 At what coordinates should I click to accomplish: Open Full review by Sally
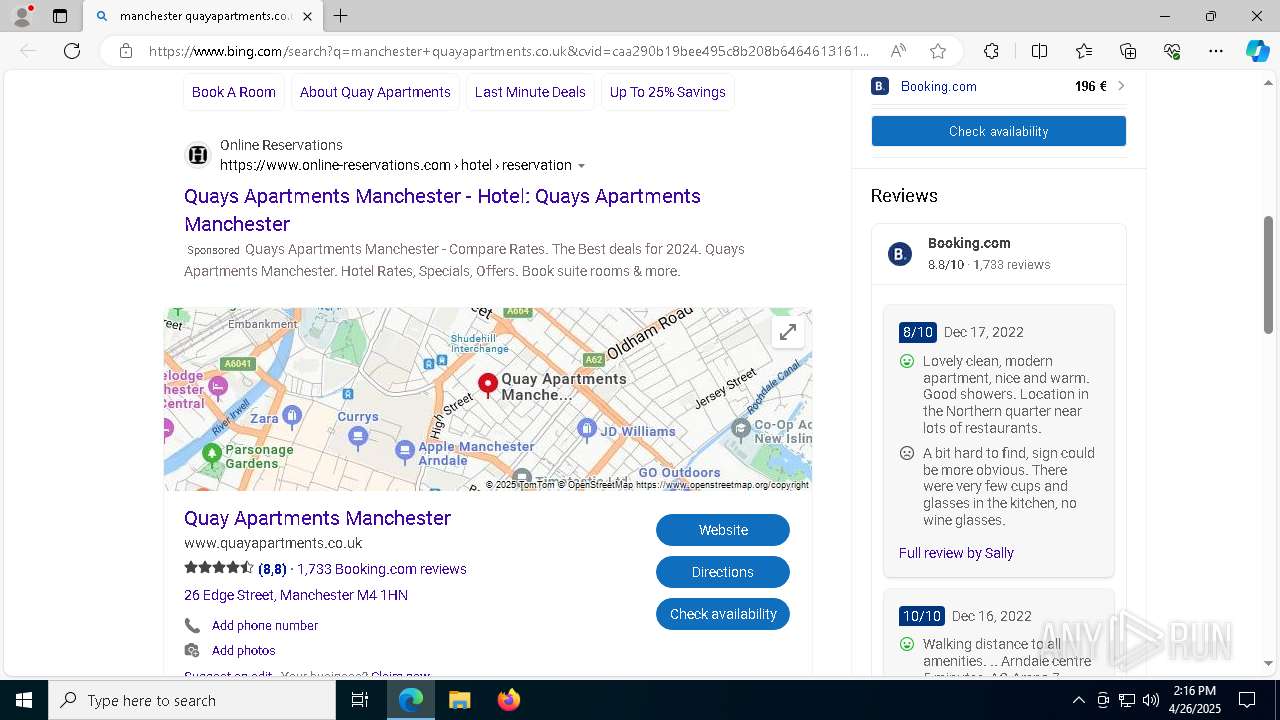pyautogui.click(x=956, y=553)
